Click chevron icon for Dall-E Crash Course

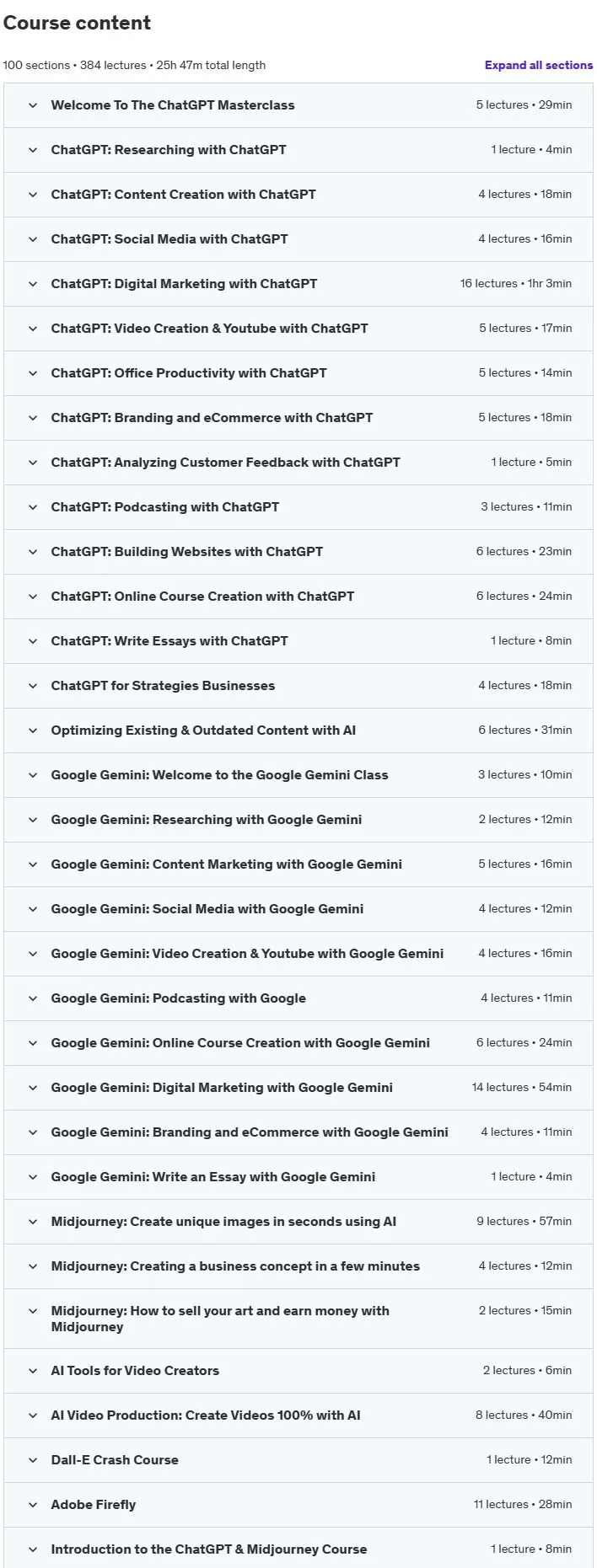point(33,1460)
